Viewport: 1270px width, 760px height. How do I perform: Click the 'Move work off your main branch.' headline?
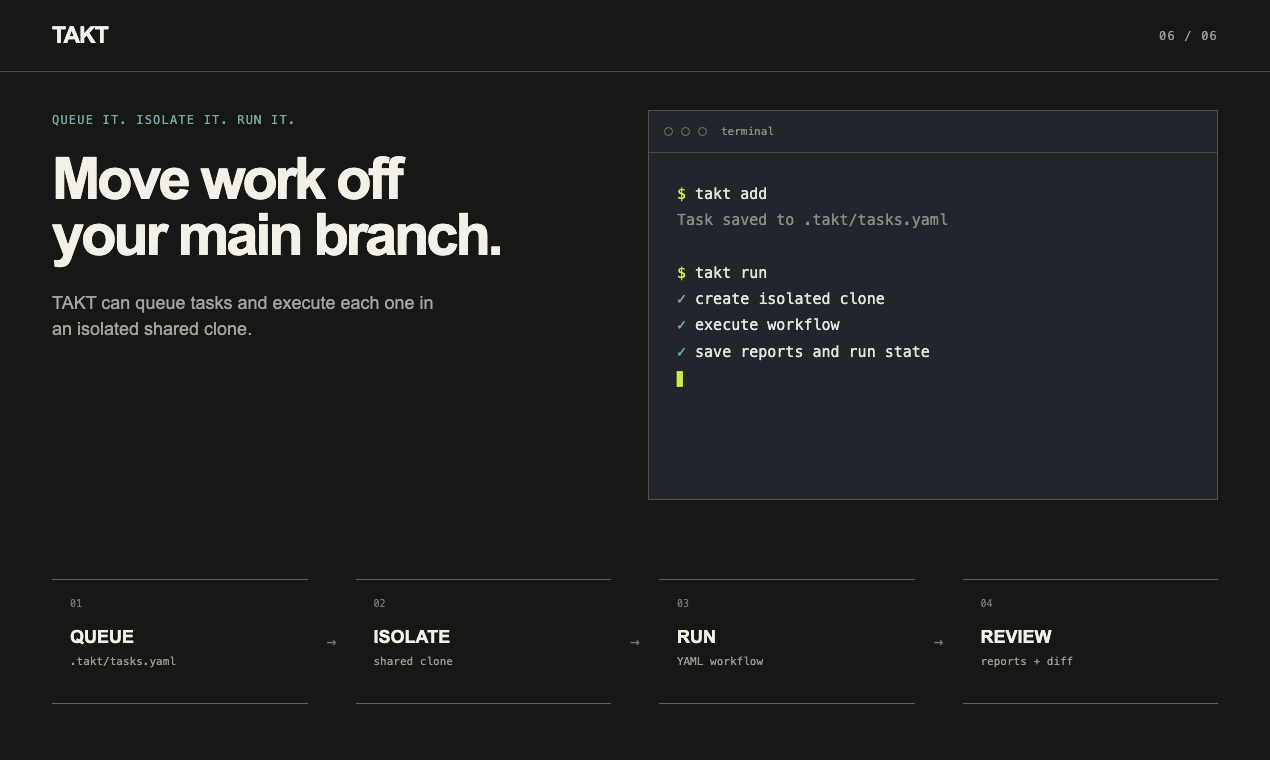[277, 207]
